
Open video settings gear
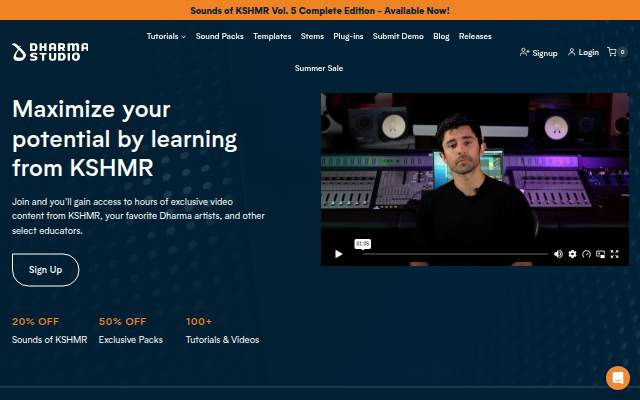[572, 254]
